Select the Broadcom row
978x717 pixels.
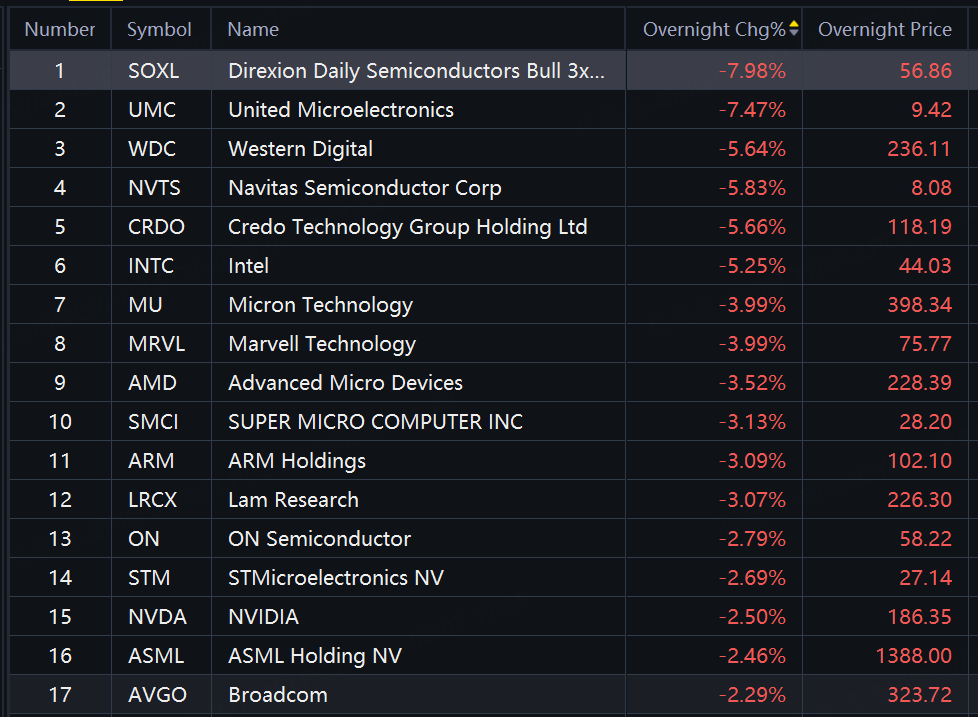tap(277, 695)
